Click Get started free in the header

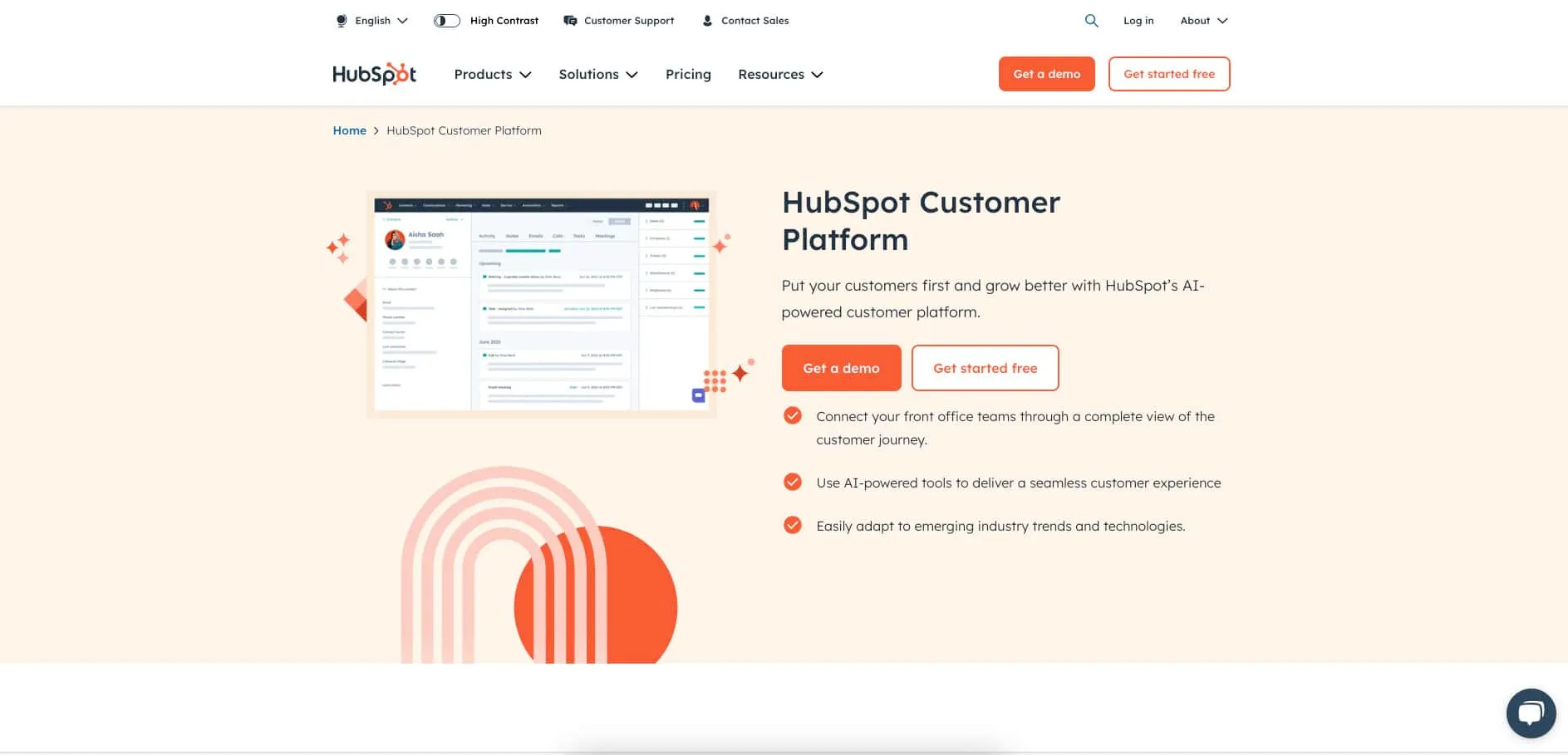(1169, 74)
